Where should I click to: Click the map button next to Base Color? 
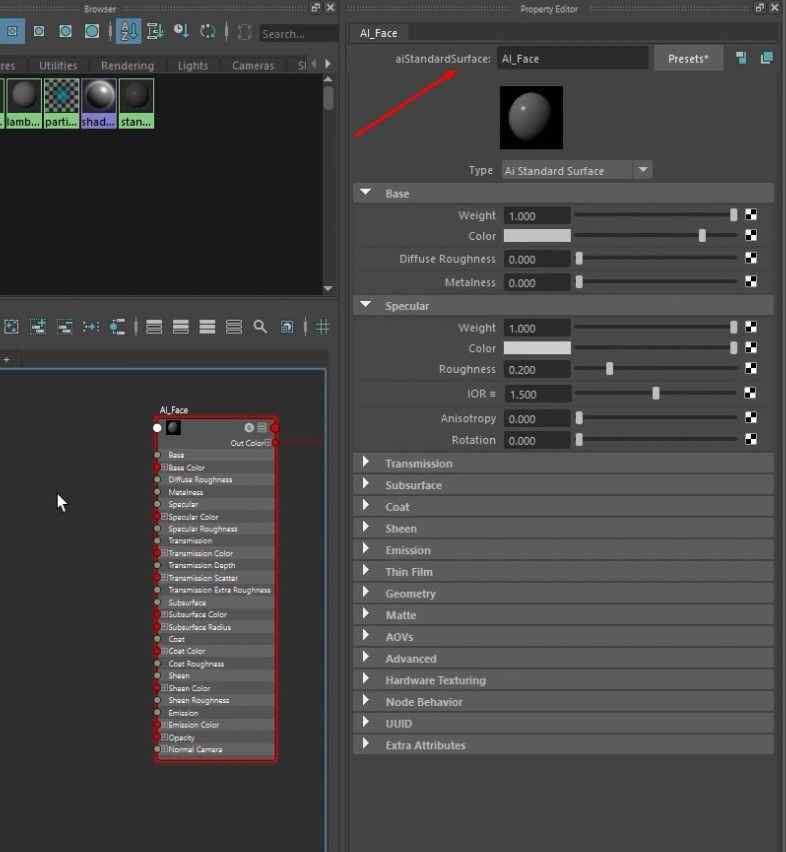[x=751, y=235]
